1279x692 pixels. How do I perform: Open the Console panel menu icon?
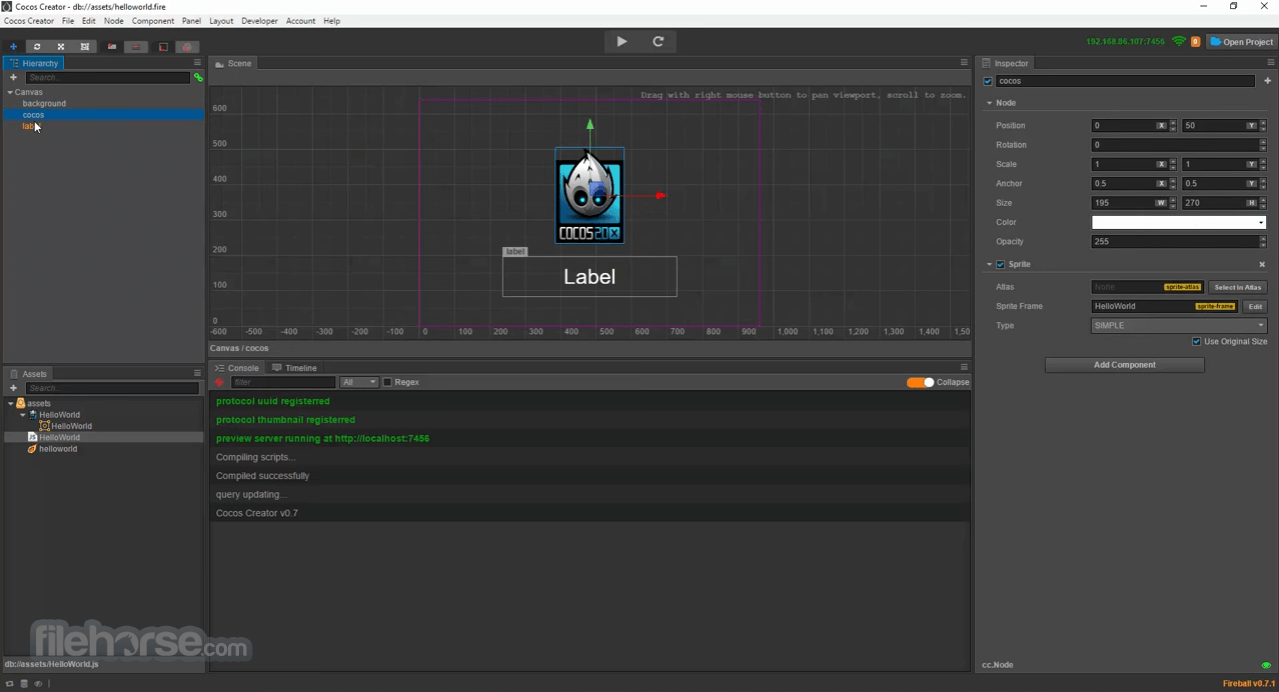tap(964, 367)
